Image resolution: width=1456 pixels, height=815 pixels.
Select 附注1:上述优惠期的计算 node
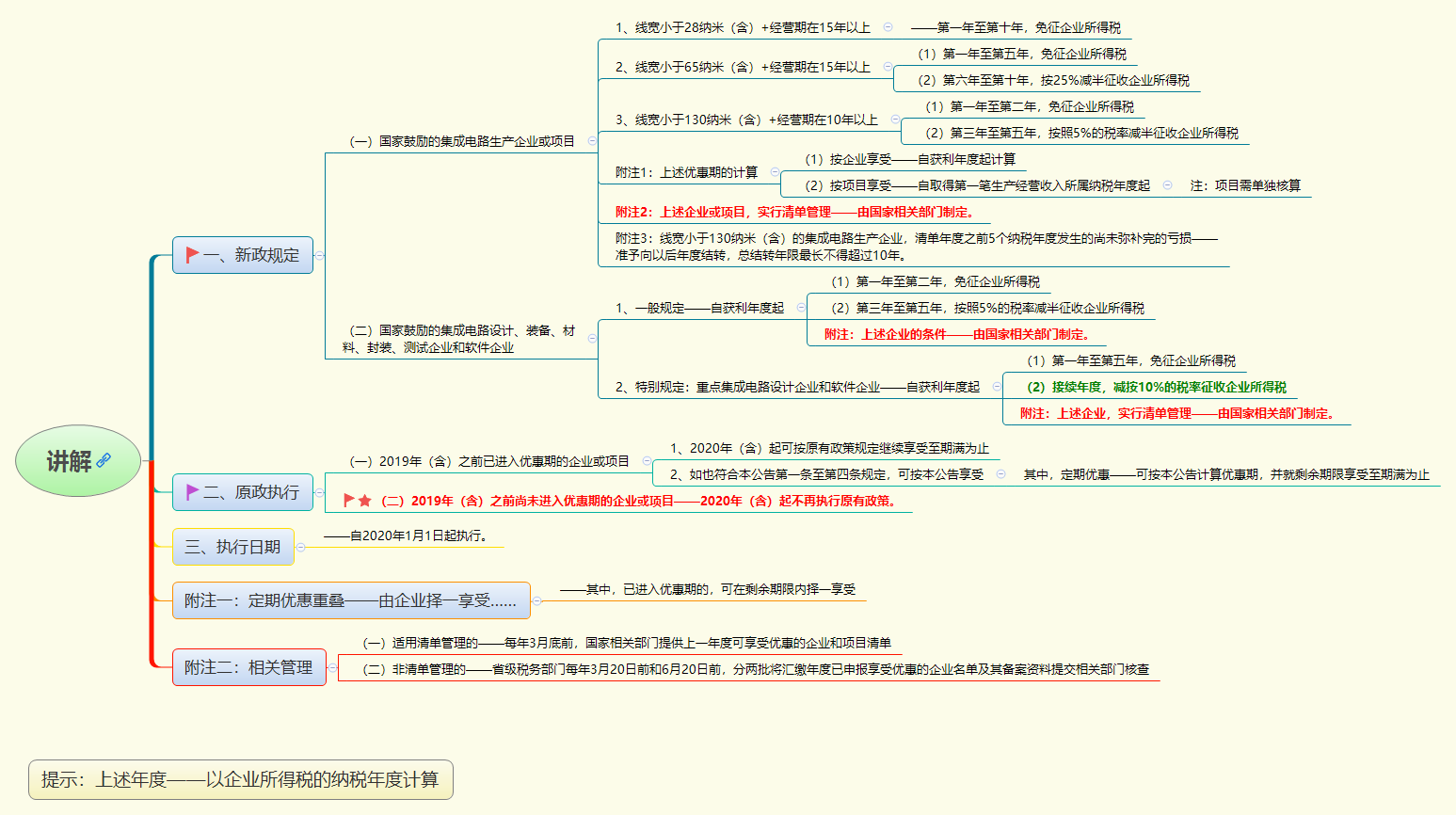pos(686,172)
